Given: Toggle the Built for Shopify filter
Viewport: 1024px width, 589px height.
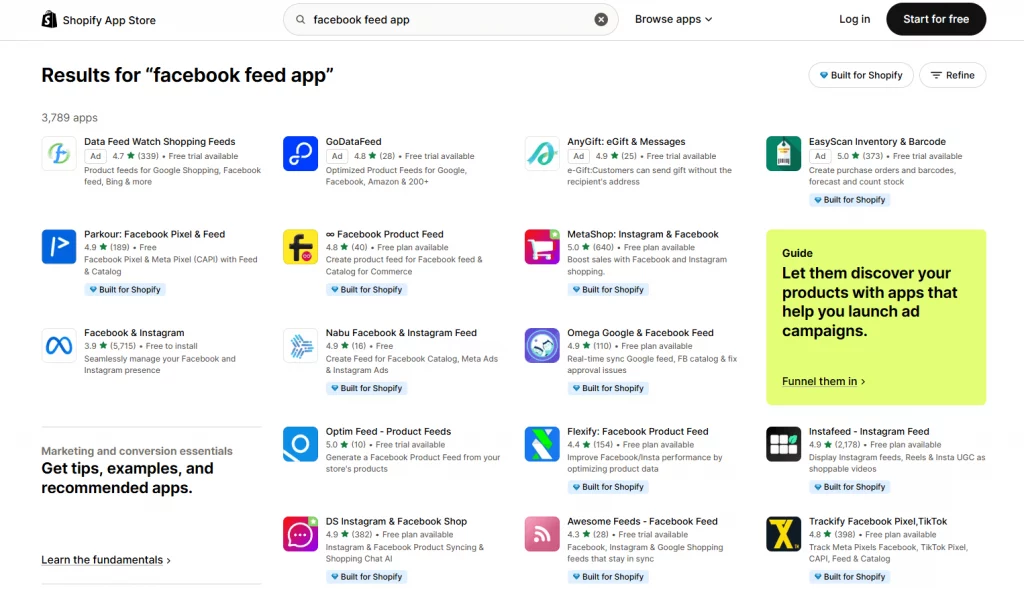Looking at the screenshot, I should pos(861,75).
